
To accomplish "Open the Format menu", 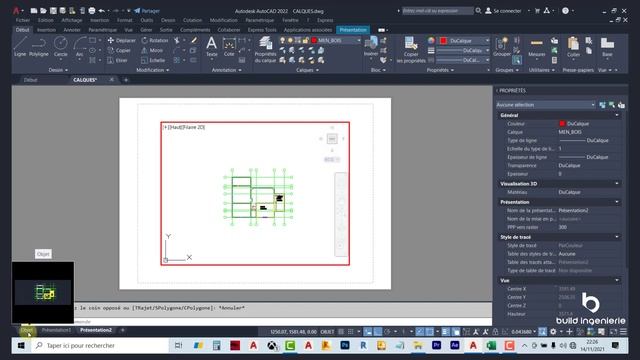I will pyautogui.click(x=124, y=20).
